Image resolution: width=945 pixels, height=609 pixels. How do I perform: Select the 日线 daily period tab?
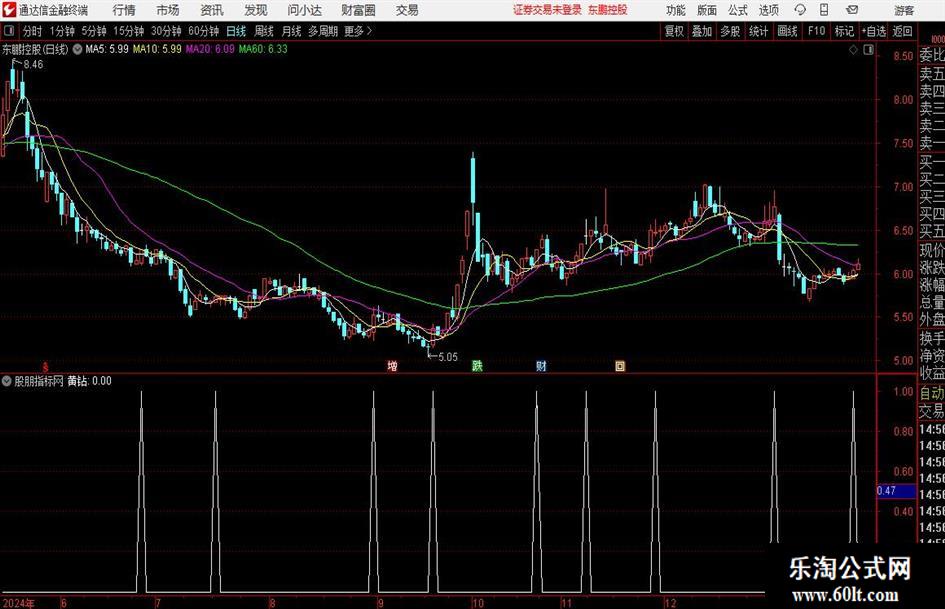point(236,31)
